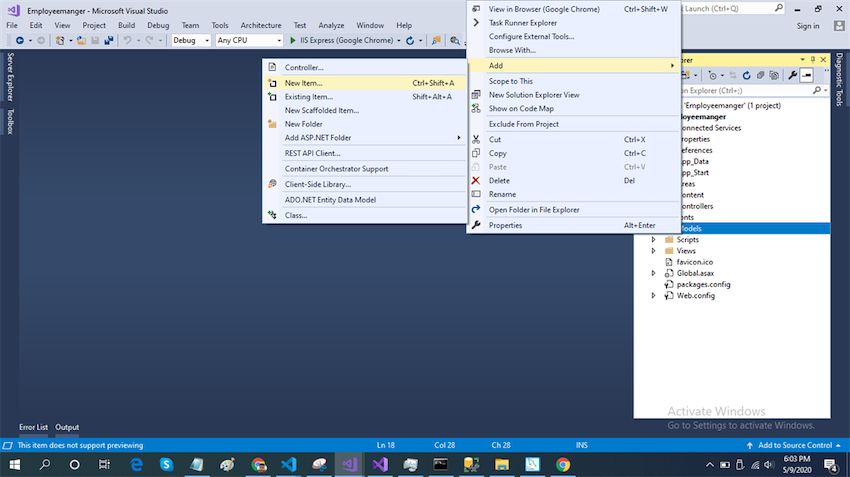
Task: Click the Navigate Backward arrow icon
Action: tap(20, 41)
